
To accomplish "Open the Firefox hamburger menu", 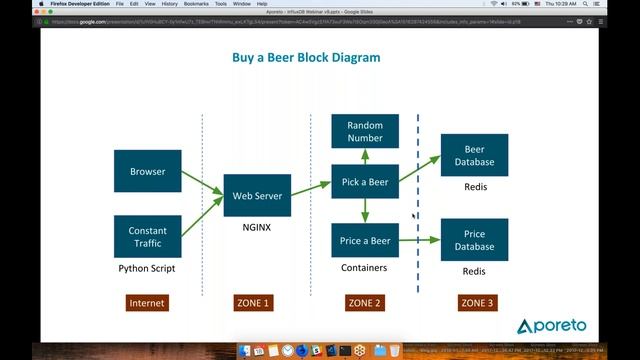I will [601, 22].
